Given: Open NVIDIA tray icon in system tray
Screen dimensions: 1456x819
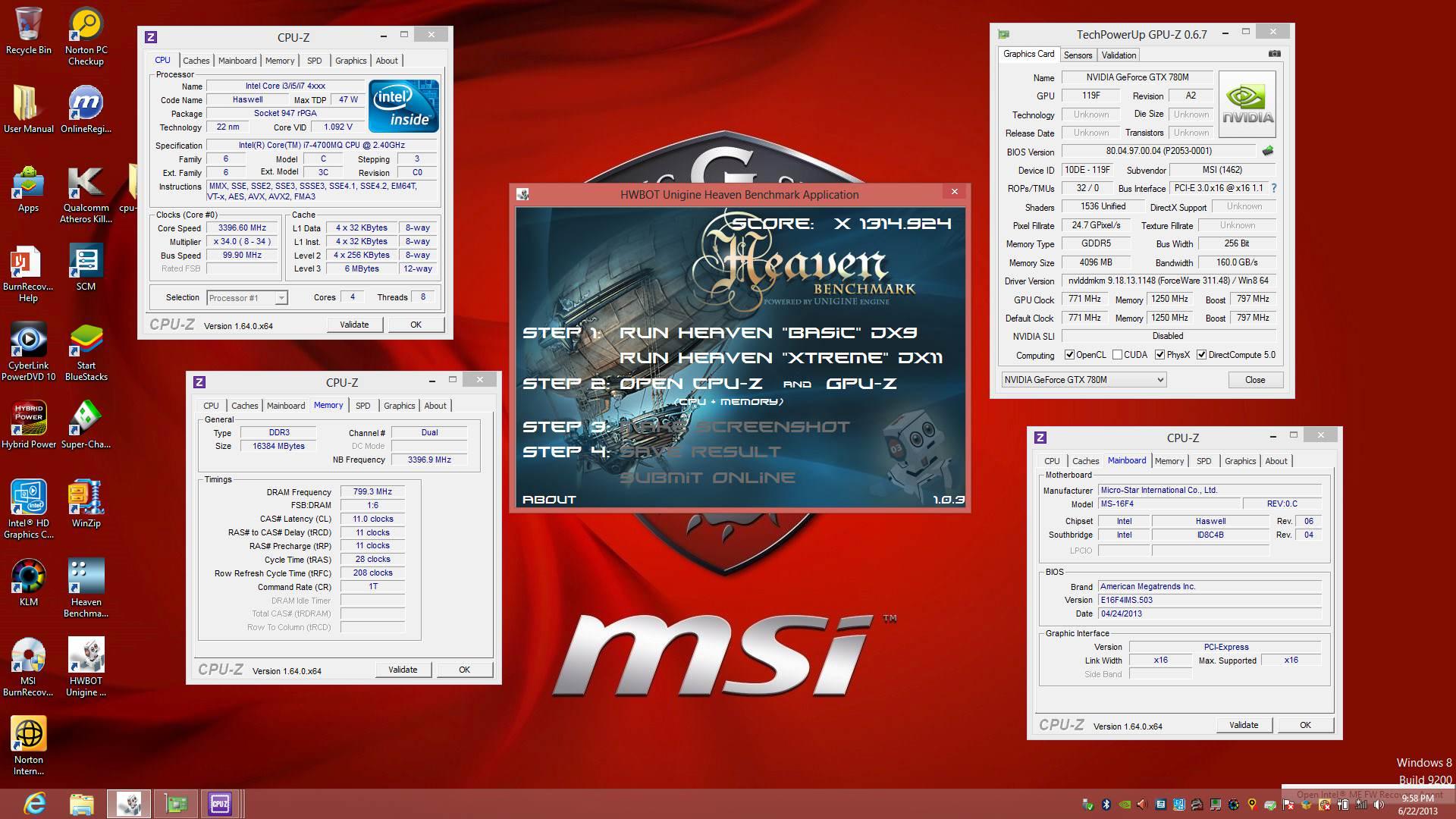Looking at the screenshot, I should [x=1124, y=805].
